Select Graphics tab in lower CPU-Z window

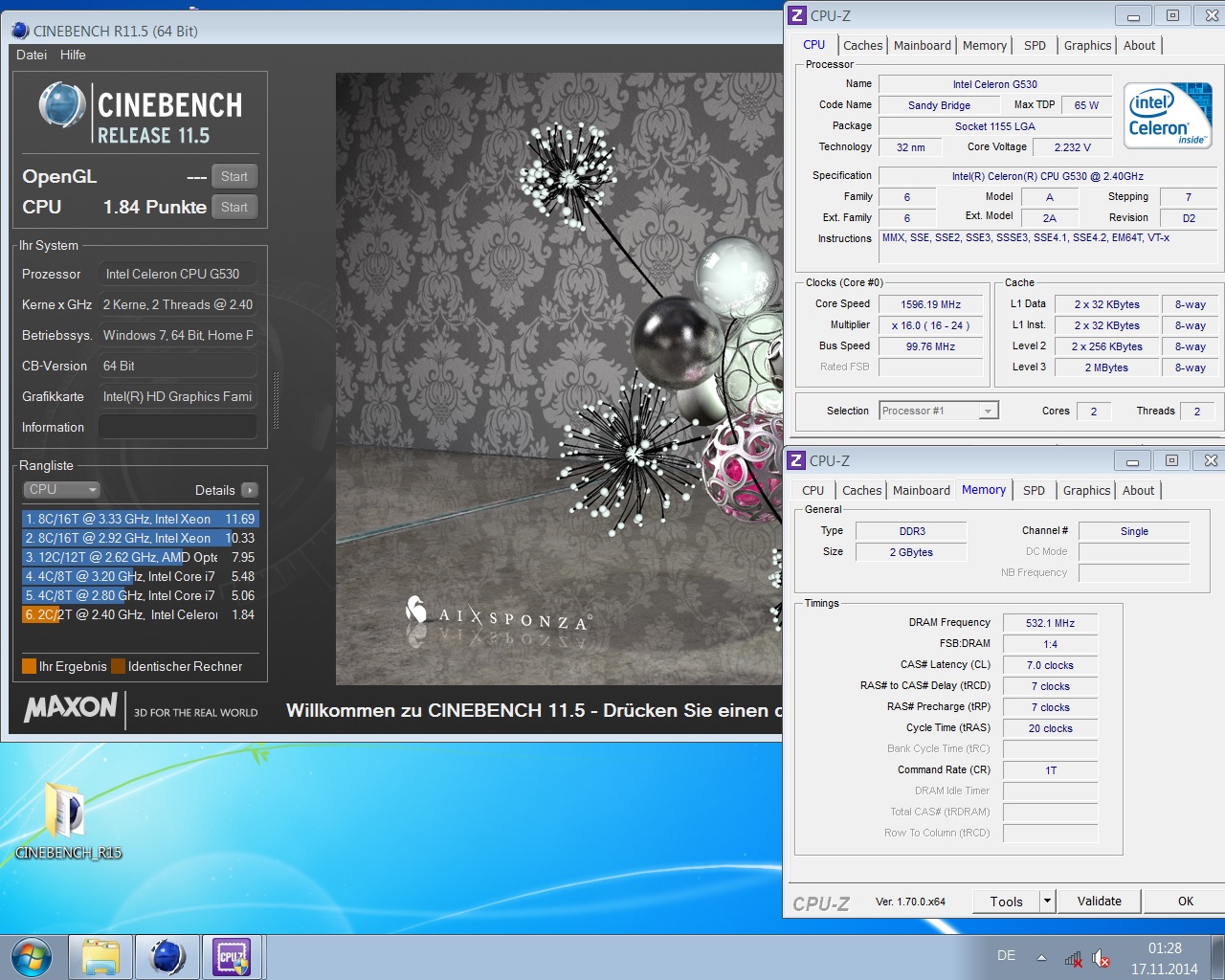(x=1086, y=490)
